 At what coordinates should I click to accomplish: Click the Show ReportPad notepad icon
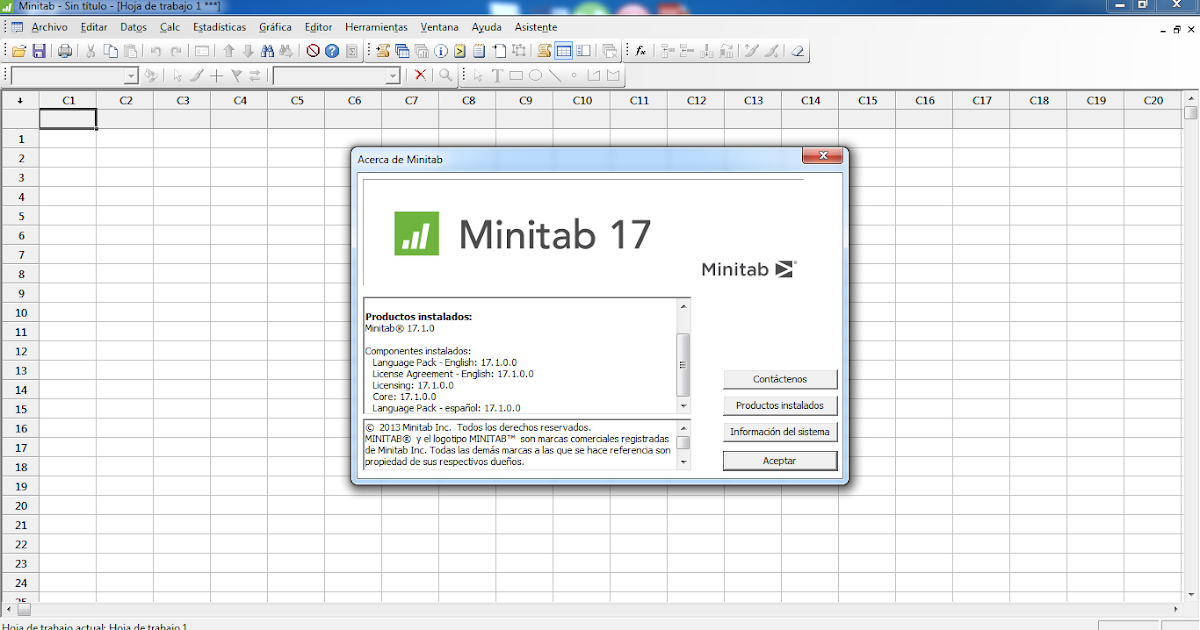tap(479, 51)
